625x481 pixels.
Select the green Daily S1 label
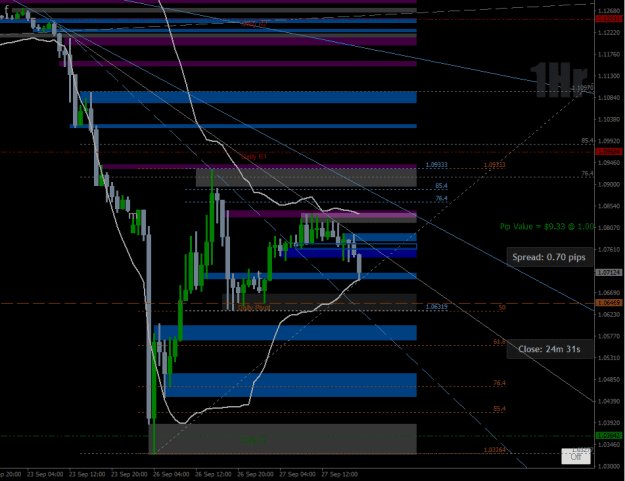[253, 440]
